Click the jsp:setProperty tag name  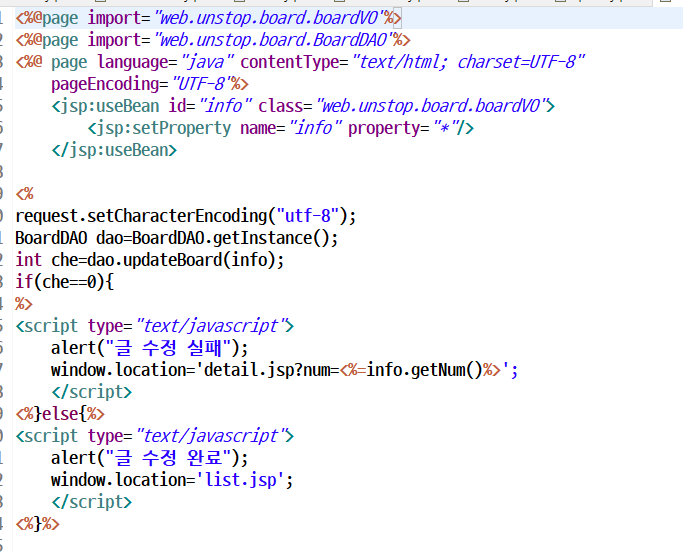tap(163, 128)
